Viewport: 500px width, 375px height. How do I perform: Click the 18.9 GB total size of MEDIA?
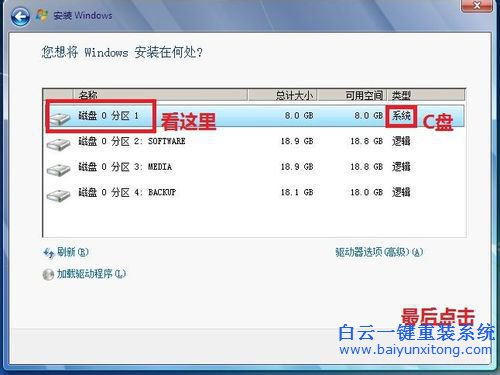coord(297,167)
